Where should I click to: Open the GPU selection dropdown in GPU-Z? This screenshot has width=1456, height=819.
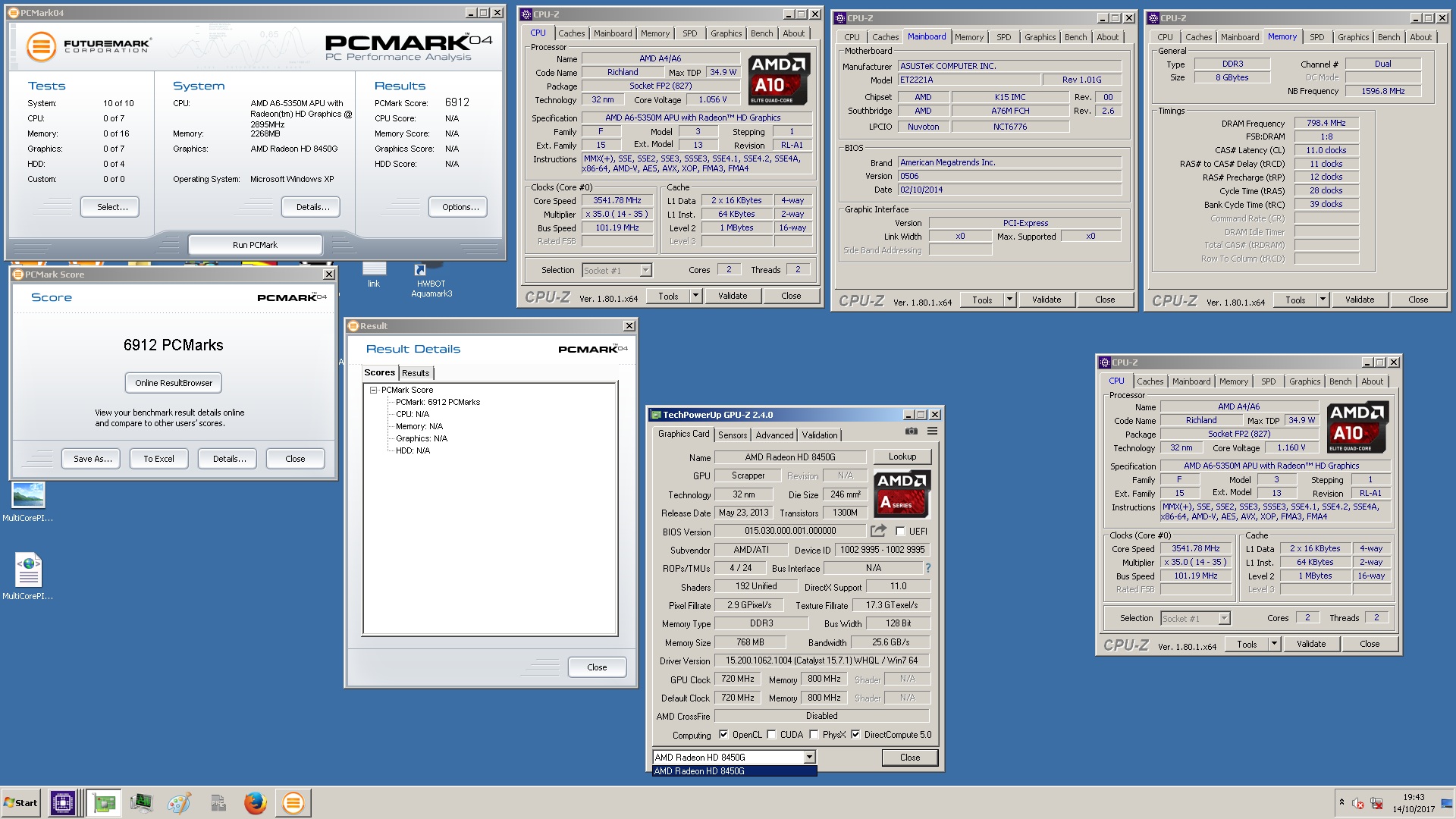(809, 757)
